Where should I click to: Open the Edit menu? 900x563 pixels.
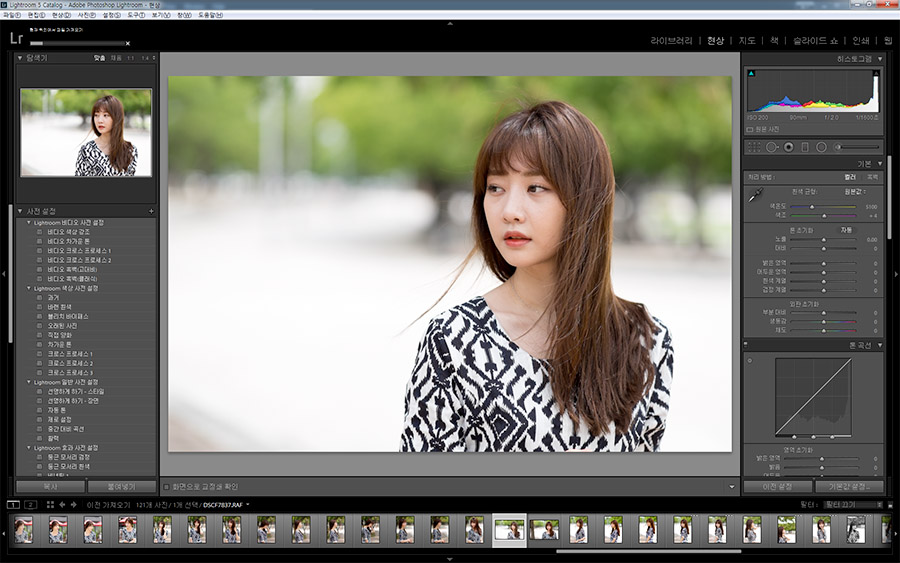pos(37,15)
